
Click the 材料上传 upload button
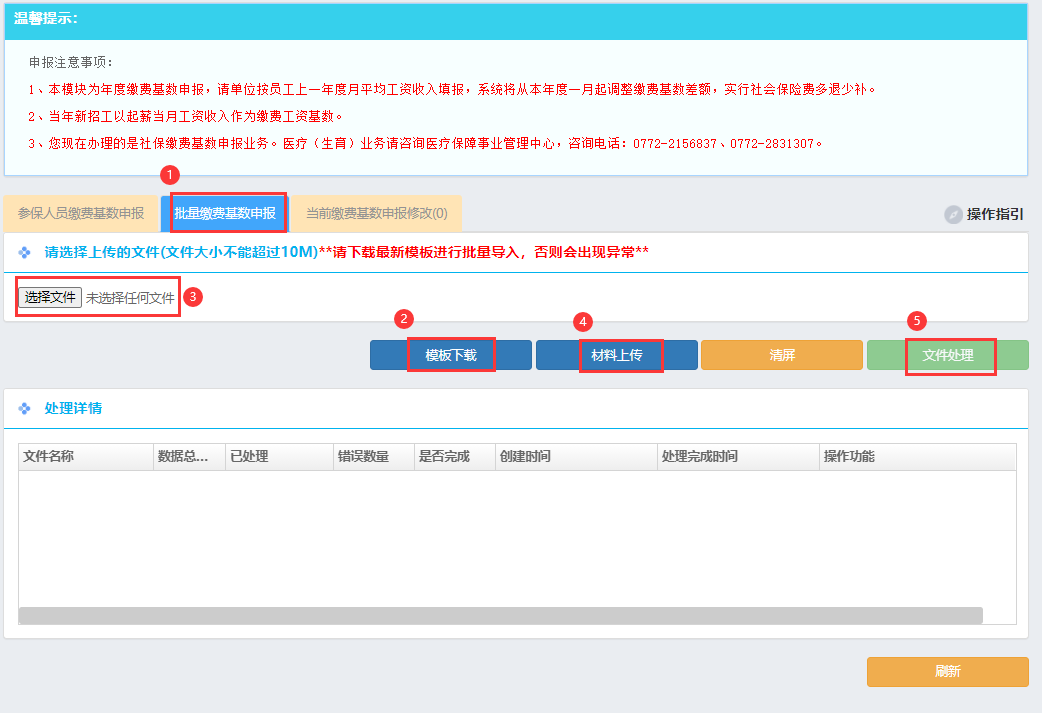click(x=617, y=355)
